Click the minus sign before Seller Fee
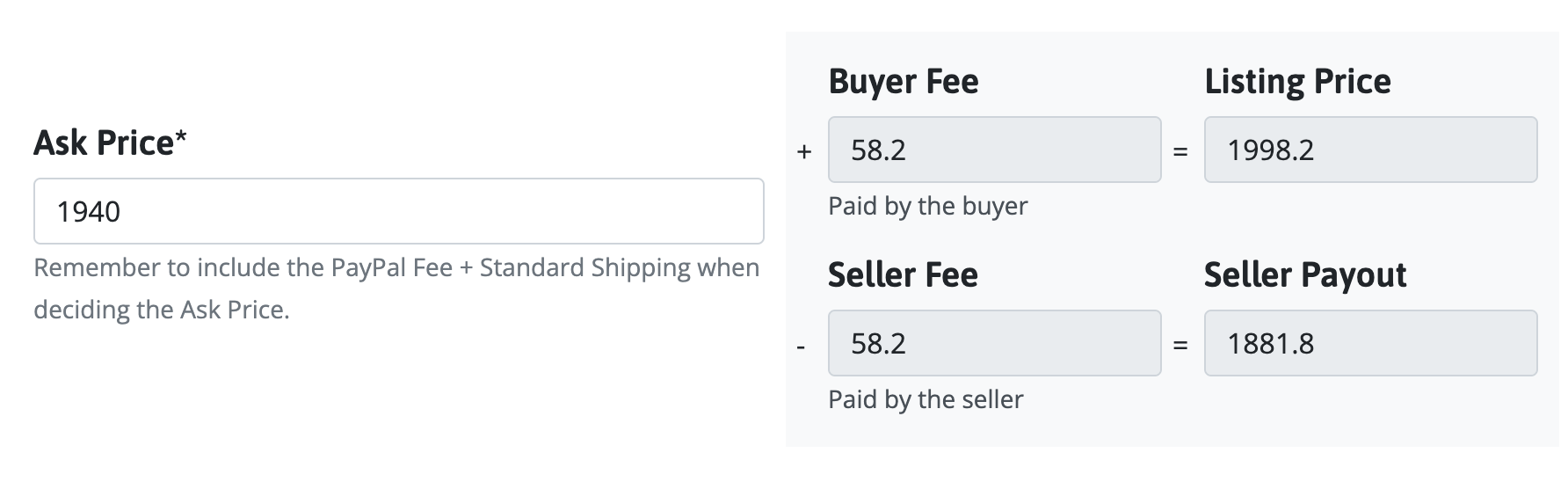The image size is (1568, 482). pos(801,347)
